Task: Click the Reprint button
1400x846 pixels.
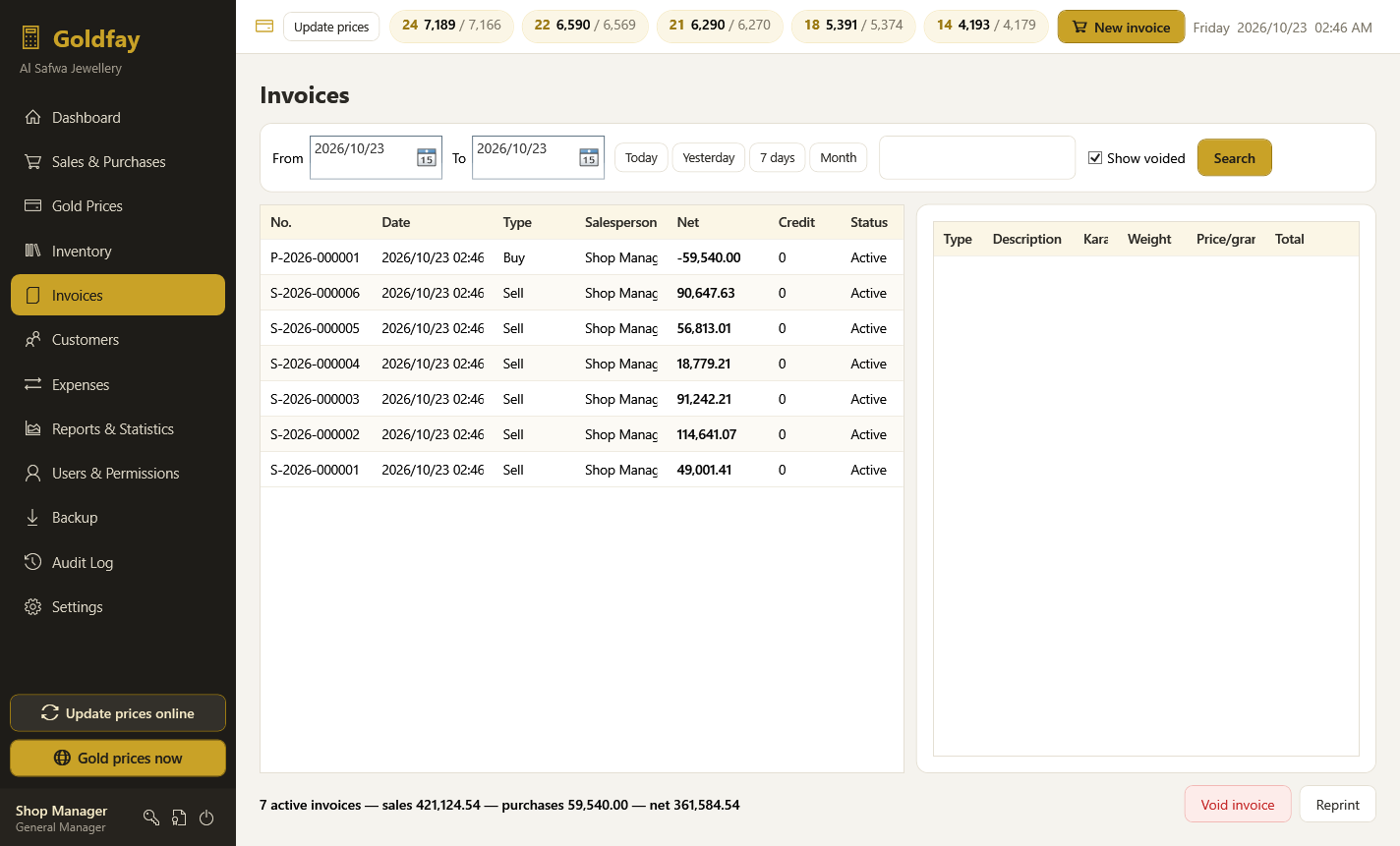Action: 1337,804
